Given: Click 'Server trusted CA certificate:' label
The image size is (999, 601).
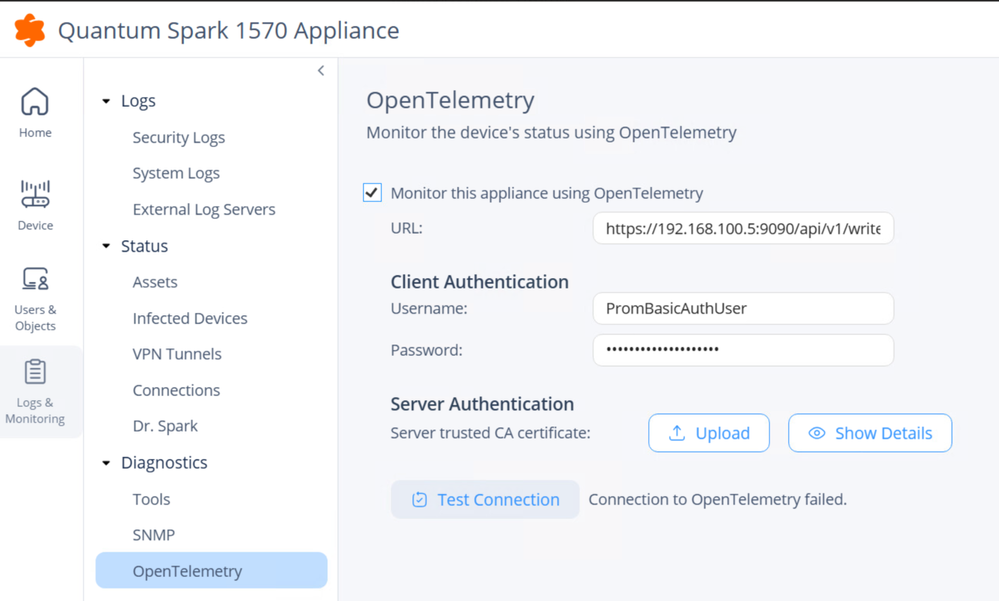Looking at the screenshot, I should [x=491, y=433].
